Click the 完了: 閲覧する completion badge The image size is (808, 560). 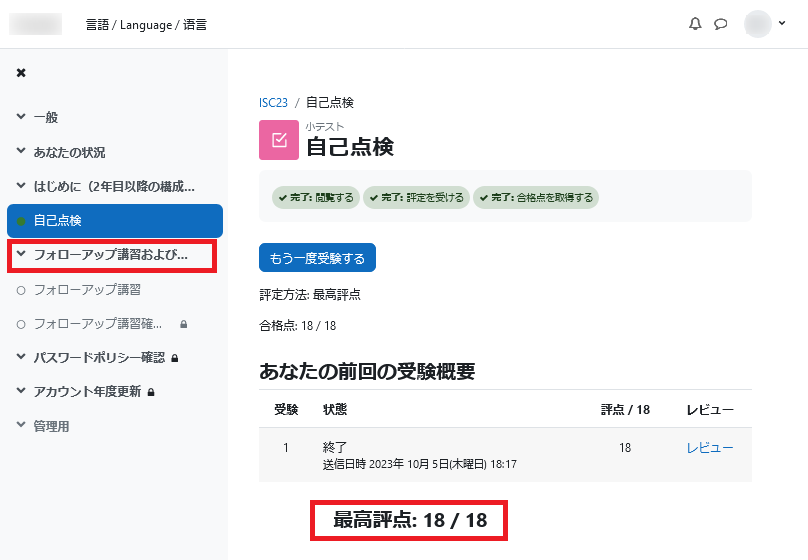(316, 197)
